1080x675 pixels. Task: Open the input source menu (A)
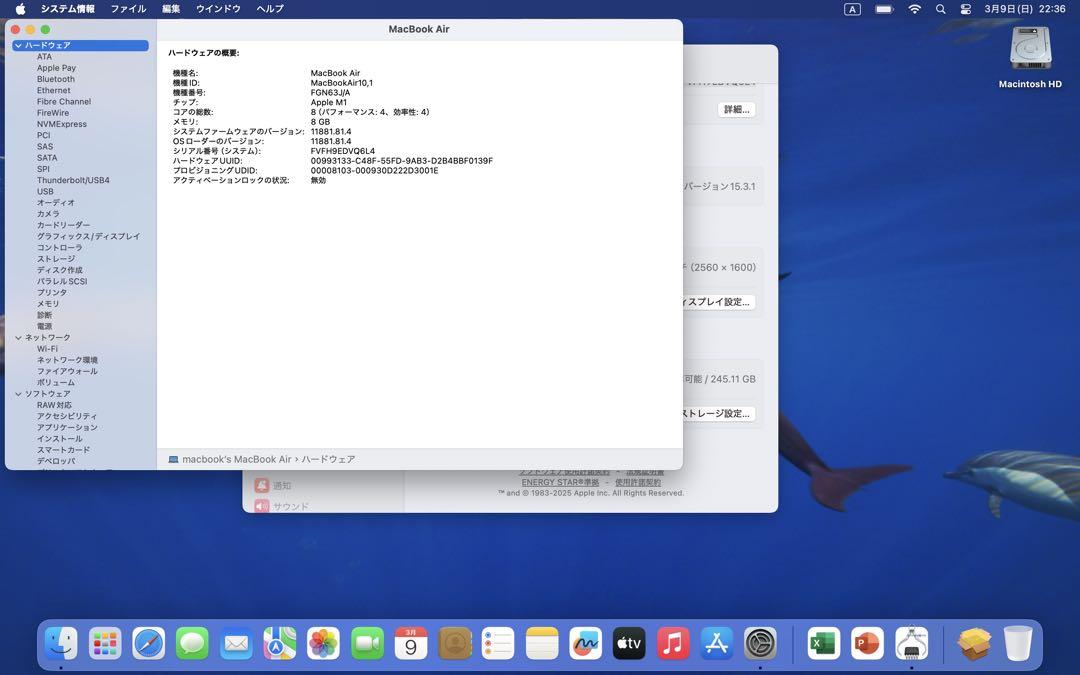point(852,9)
